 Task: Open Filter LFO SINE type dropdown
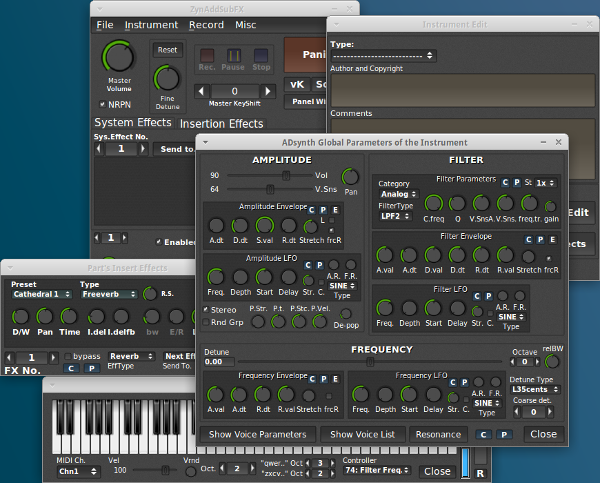click(511, 317)
